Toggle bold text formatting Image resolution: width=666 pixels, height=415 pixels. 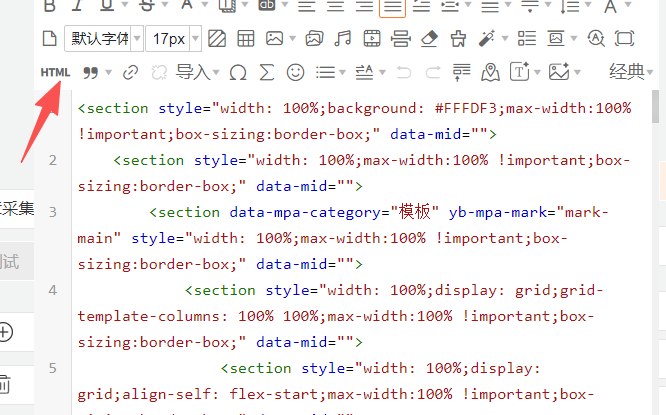[50, 6]
